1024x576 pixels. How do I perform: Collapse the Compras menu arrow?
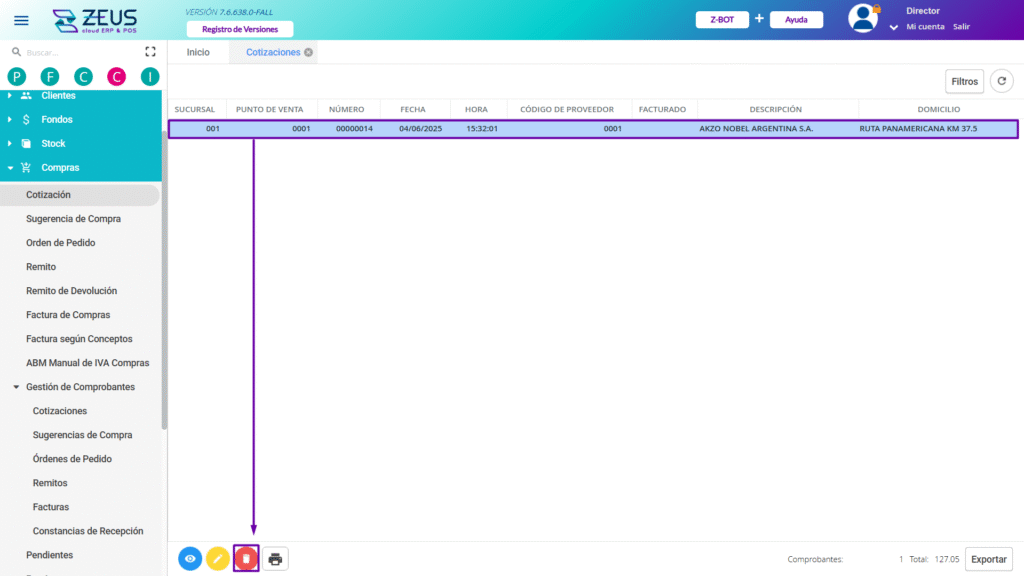point(10,168)
